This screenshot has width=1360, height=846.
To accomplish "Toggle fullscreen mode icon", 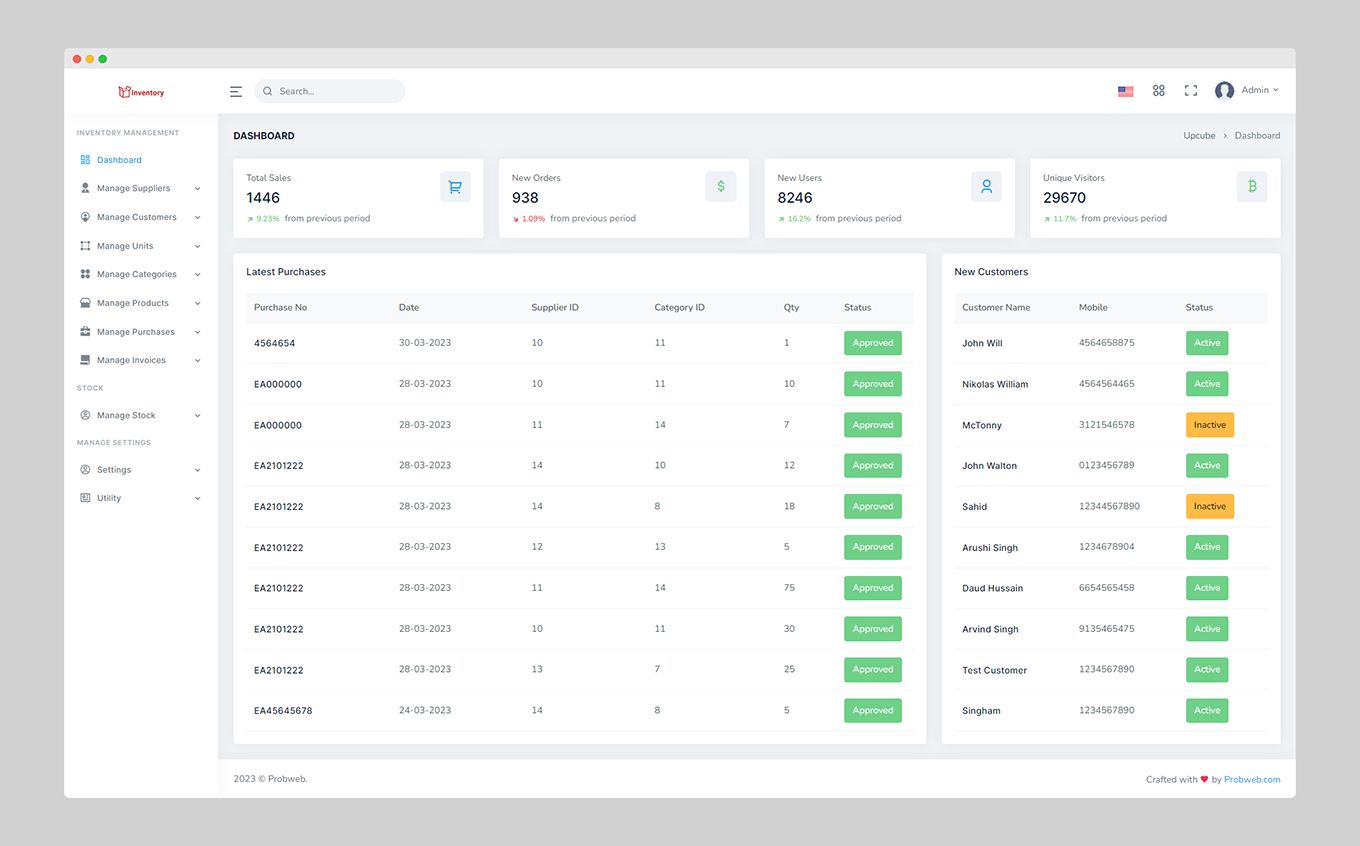I will click(x=1190, y=91).
